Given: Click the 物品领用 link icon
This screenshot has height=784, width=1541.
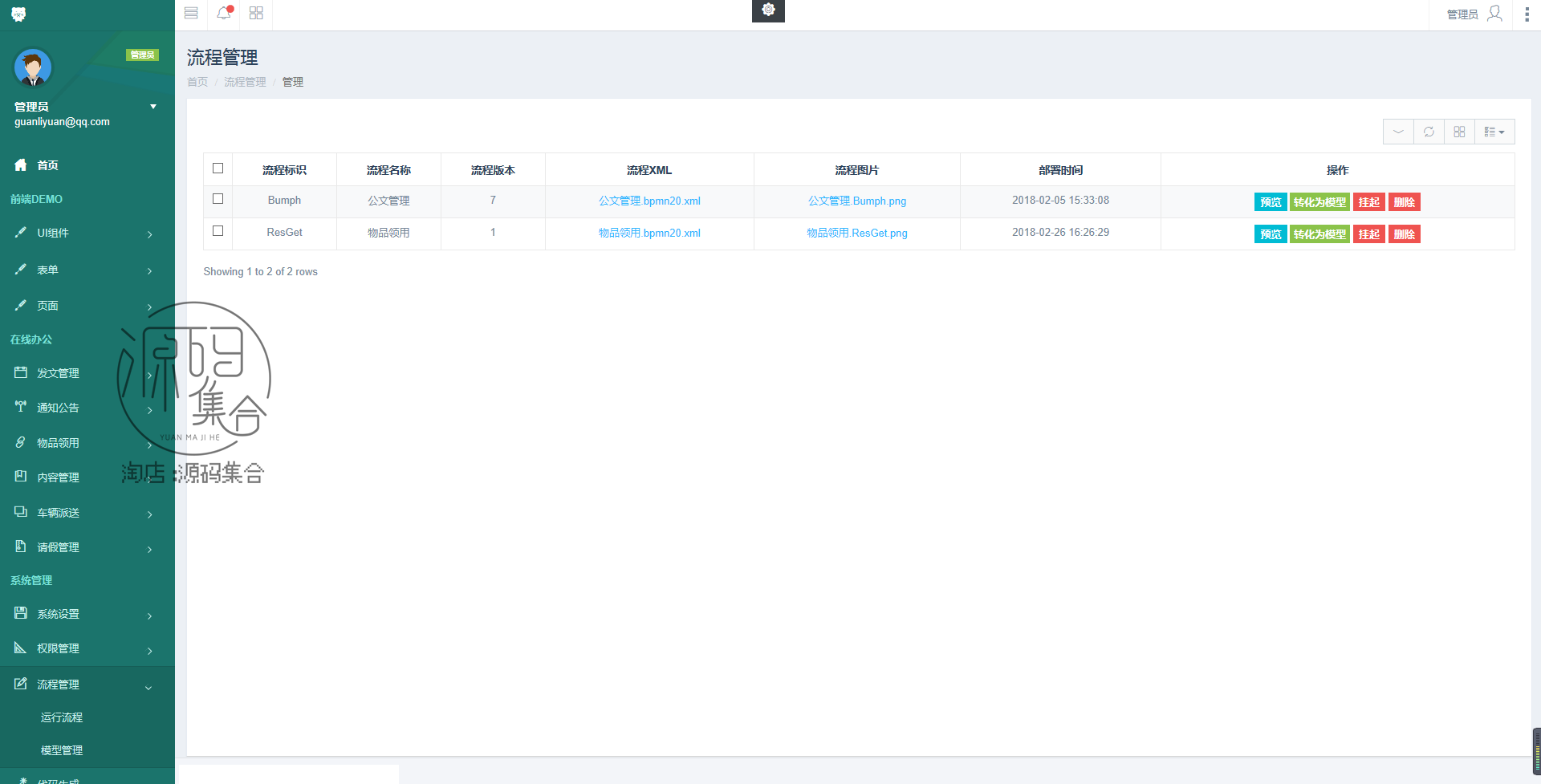Looking at the screenshot, I should point(21,442).
